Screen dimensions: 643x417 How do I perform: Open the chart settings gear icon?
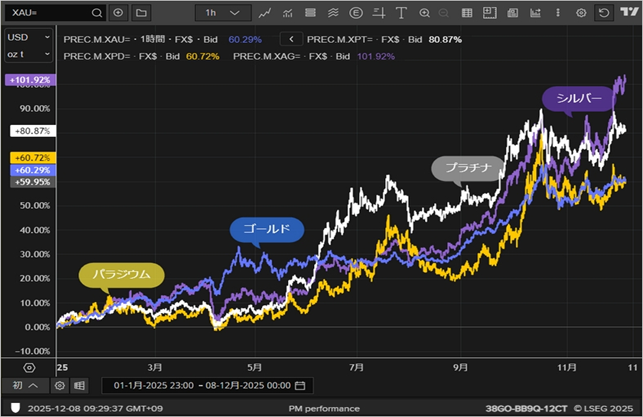click(x=581, y=13)
